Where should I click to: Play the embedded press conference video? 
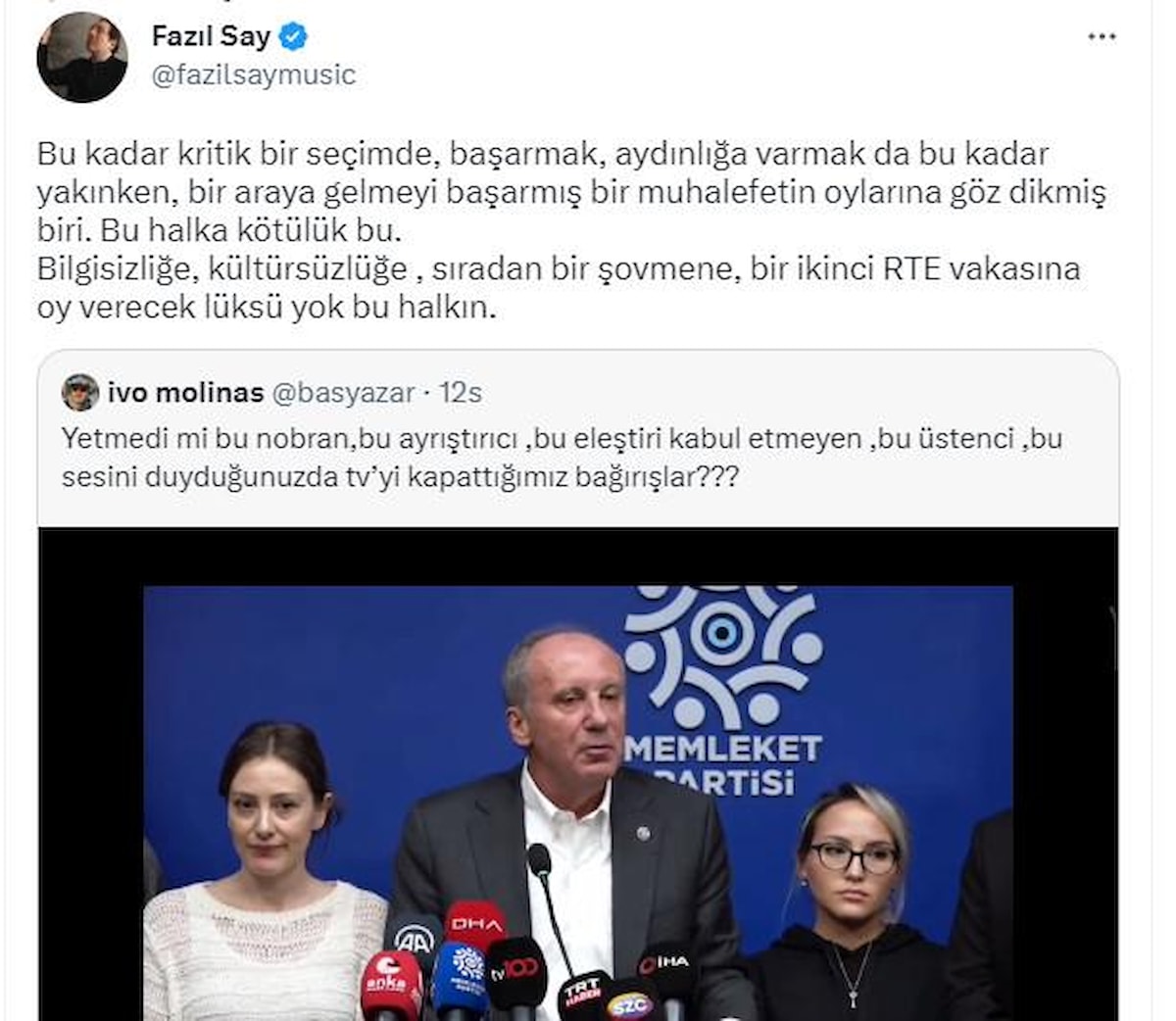coord(578,774)
